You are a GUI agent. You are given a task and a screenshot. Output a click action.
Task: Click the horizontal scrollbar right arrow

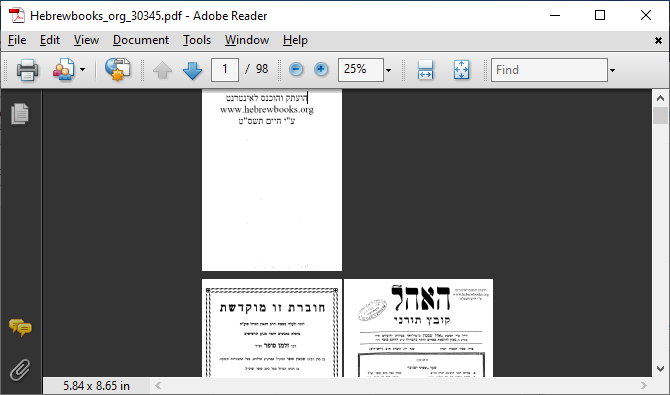[x=644, y=386]
